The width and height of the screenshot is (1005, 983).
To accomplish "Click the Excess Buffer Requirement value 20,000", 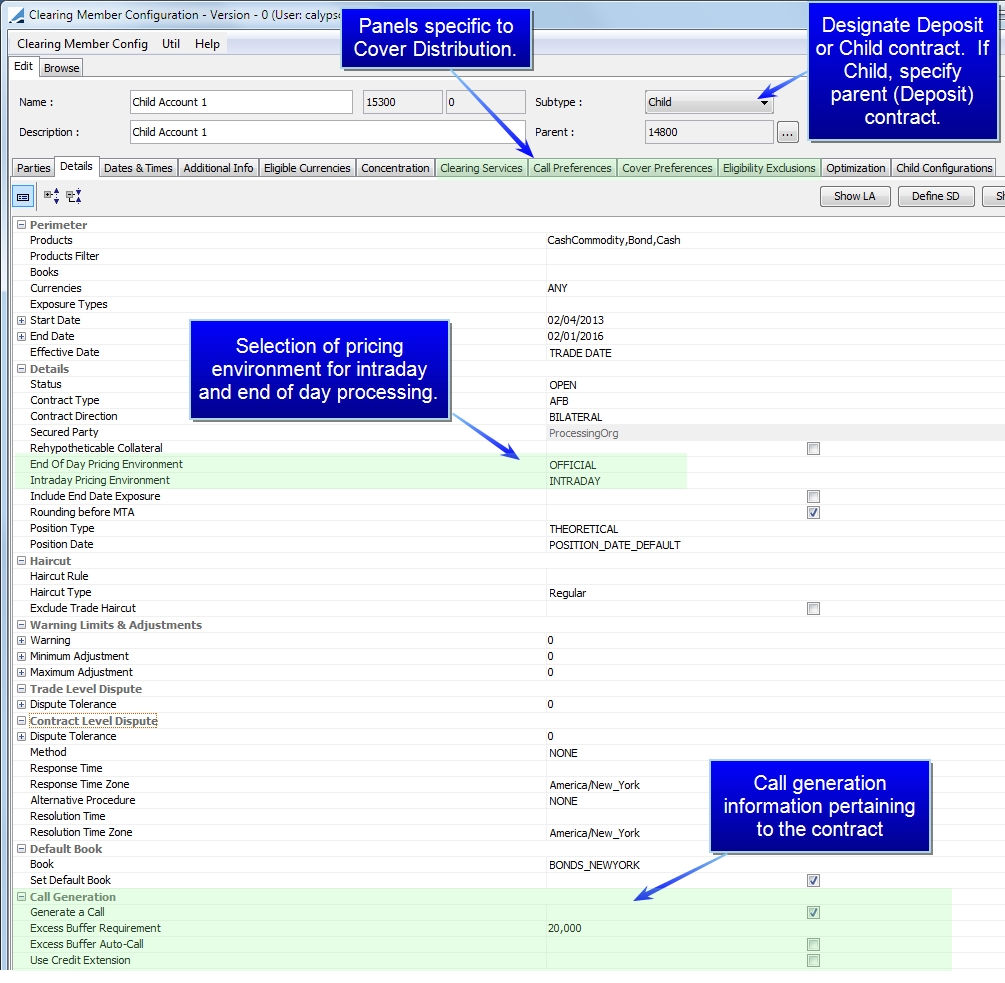I will point(565,929).
